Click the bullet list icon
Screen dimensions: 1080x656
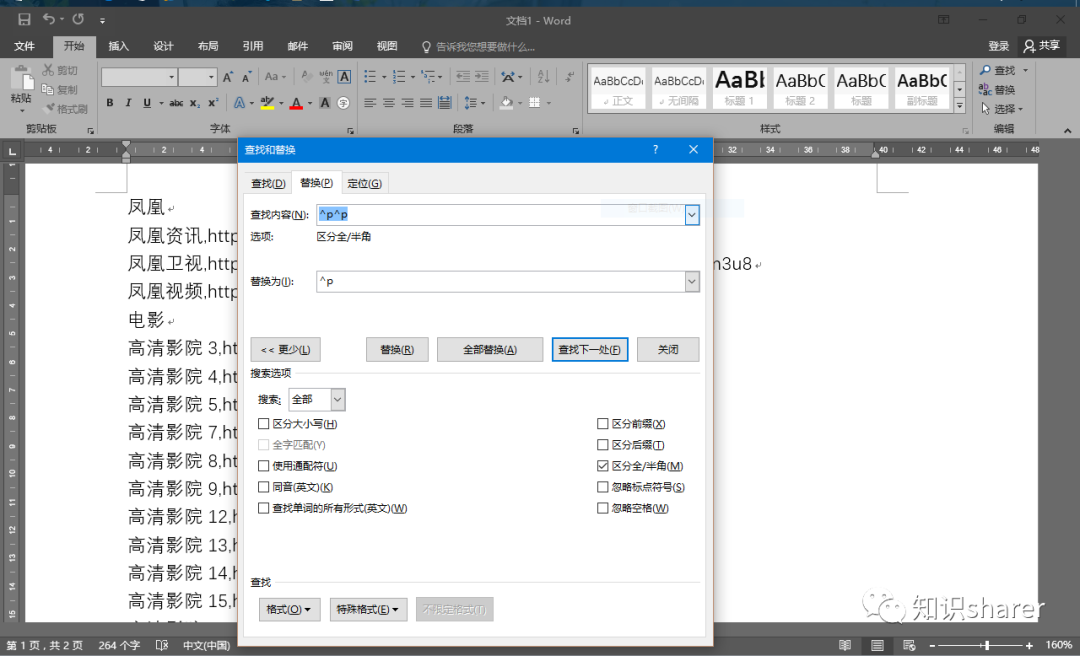[370, 76]
